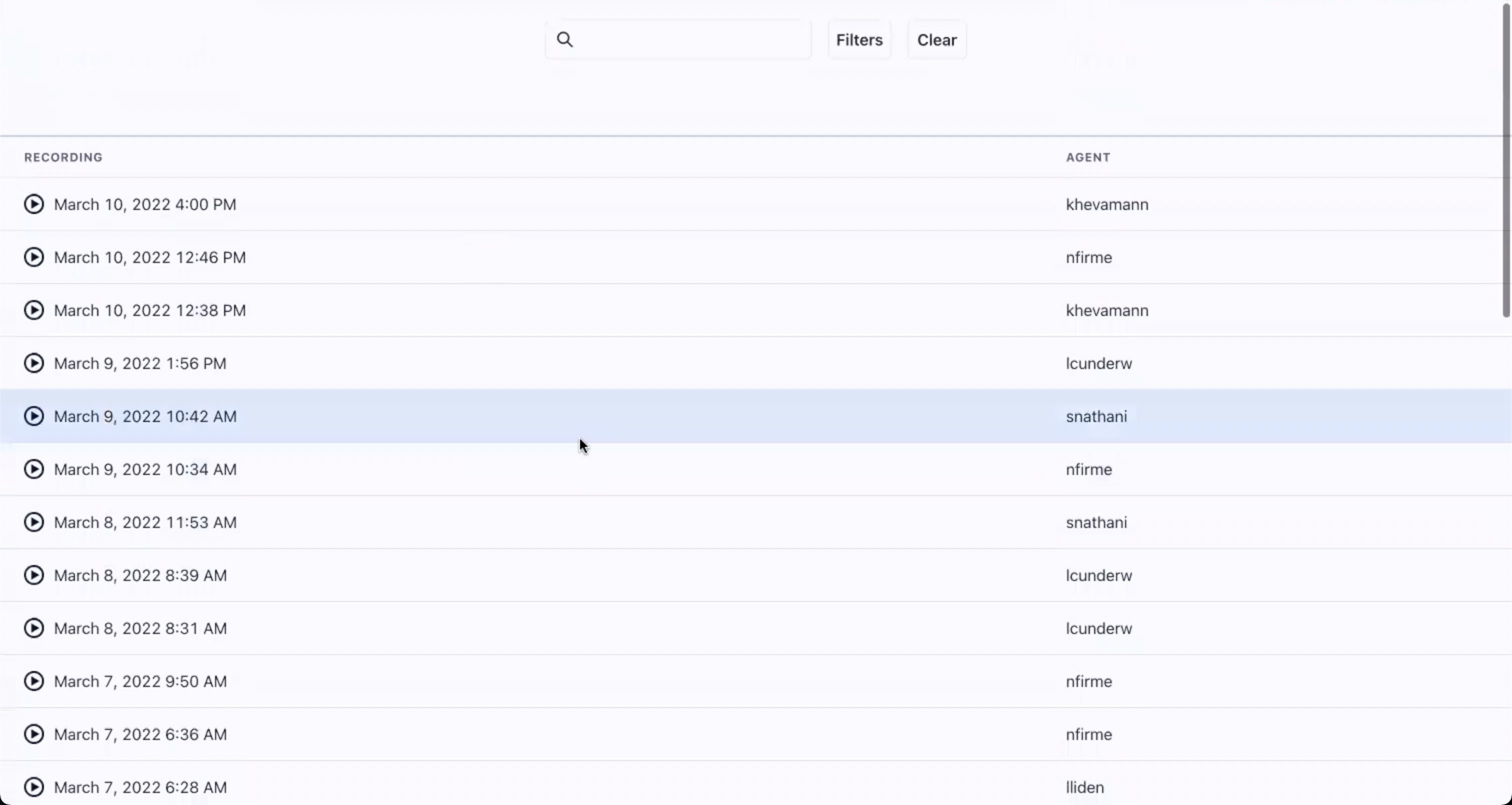1512x805 pixels.
Task: Play the March 8, 2022 8:31 AM recording
Action: point(34,628)
